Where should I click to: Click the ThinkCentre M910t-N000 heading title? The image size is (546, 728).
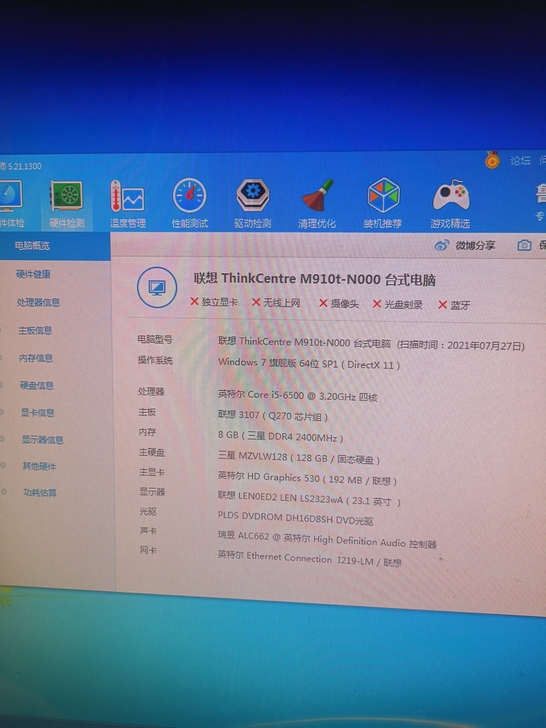click(x=314, y=279)
